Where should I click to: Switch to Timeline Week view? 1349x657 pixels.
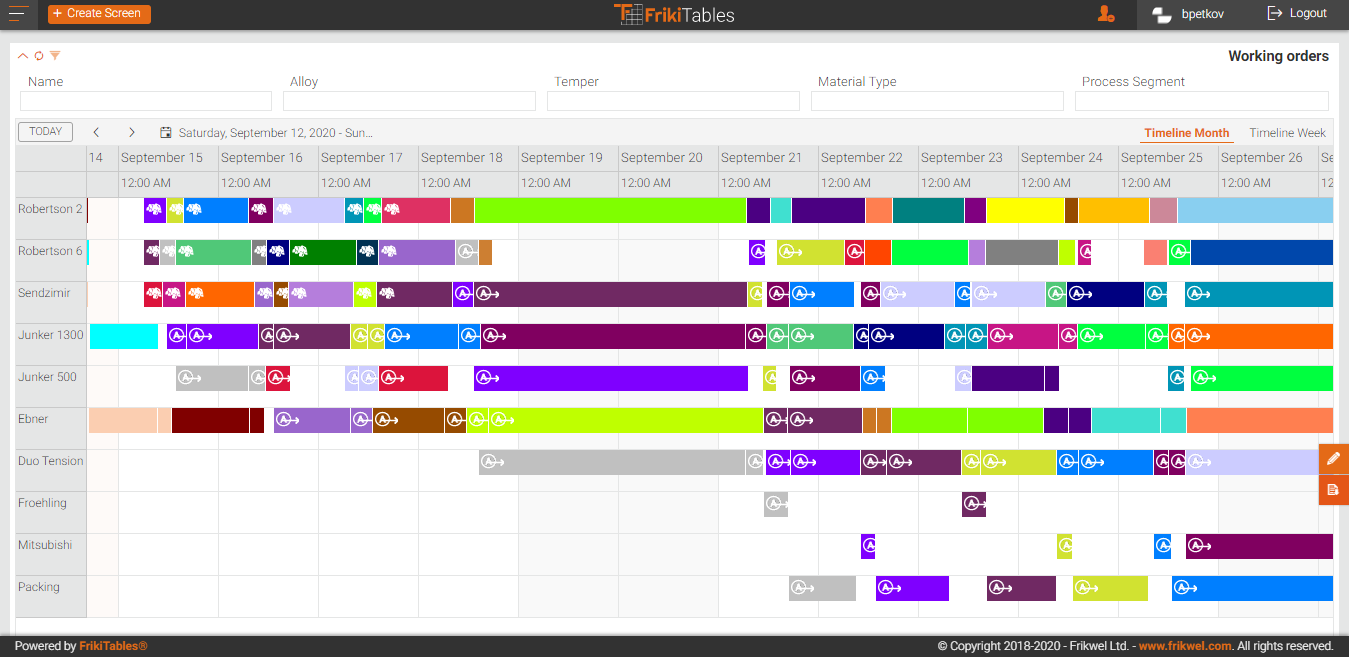[1287, 133]
